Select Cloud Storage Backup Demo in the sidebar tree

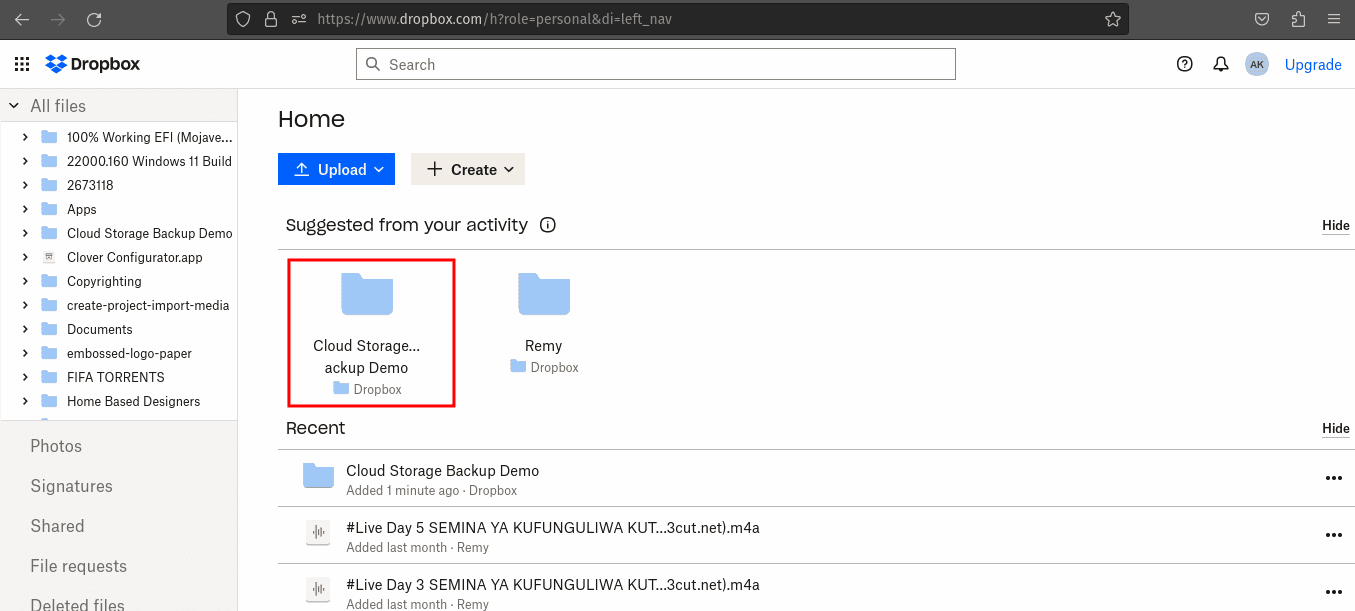click(150, 233)
